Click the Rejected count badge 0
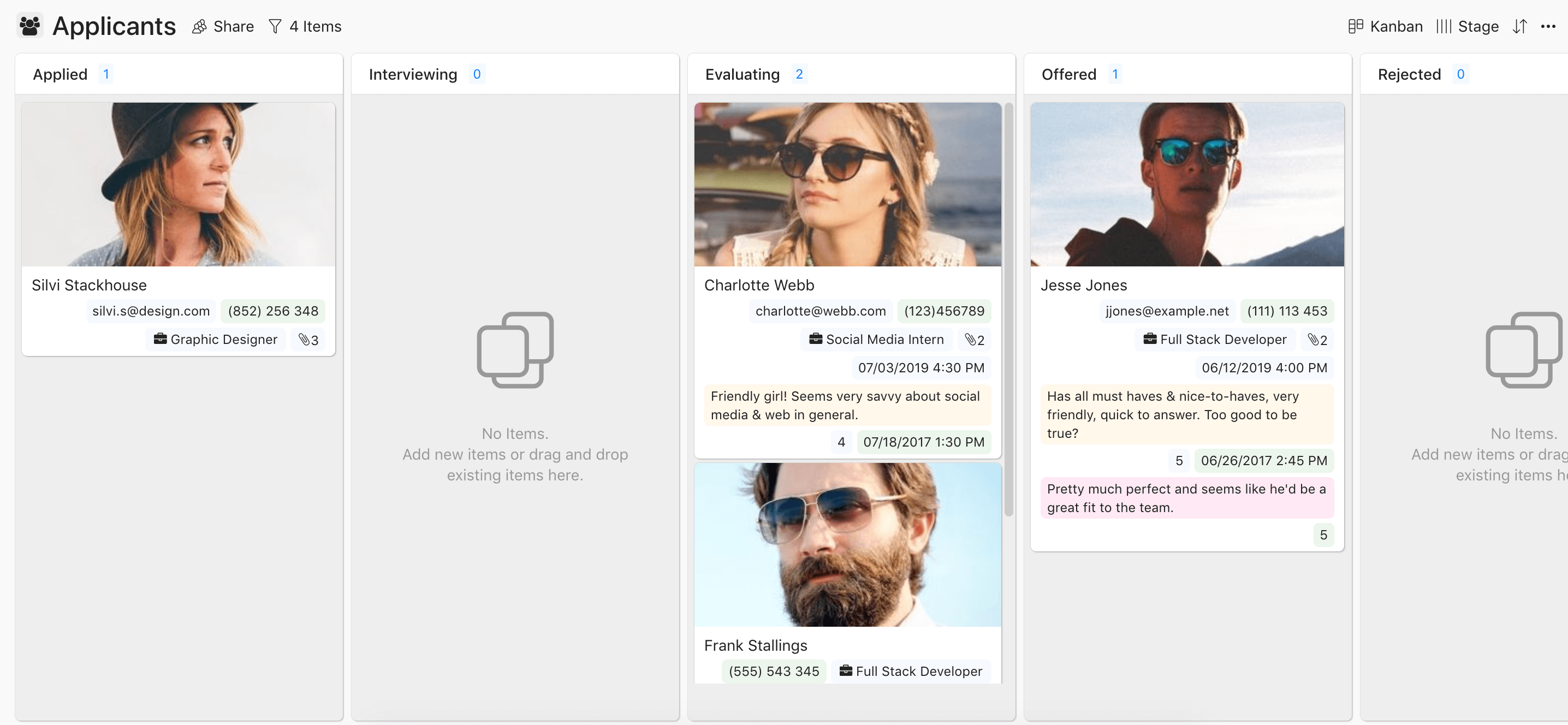 pyautogui.click(x=1460, y=74)
